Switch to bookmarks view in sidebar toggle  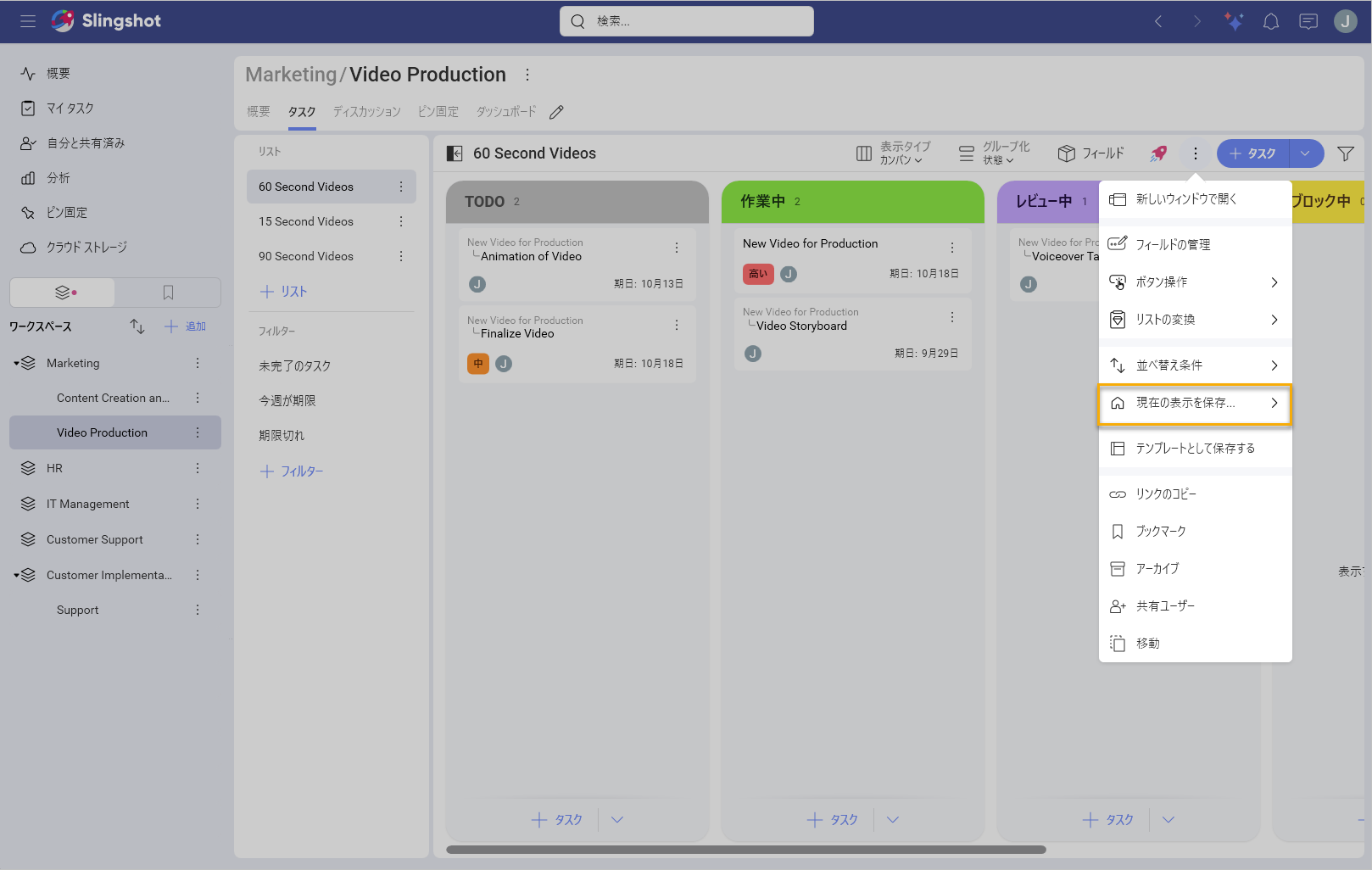168,293
